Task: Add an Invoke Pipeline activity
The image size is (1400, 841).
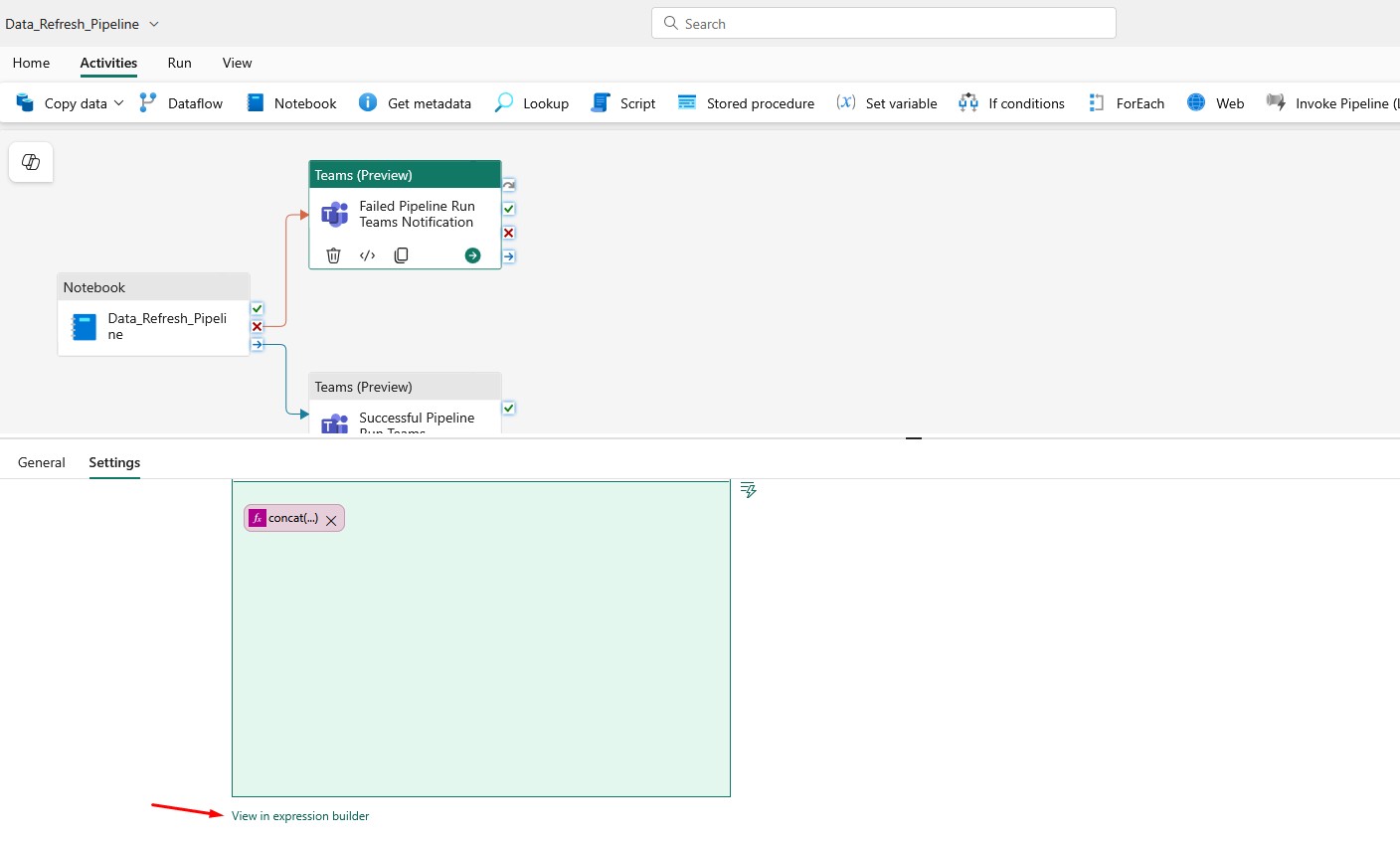Action: pyautogui.click(x=1332, y=103)
